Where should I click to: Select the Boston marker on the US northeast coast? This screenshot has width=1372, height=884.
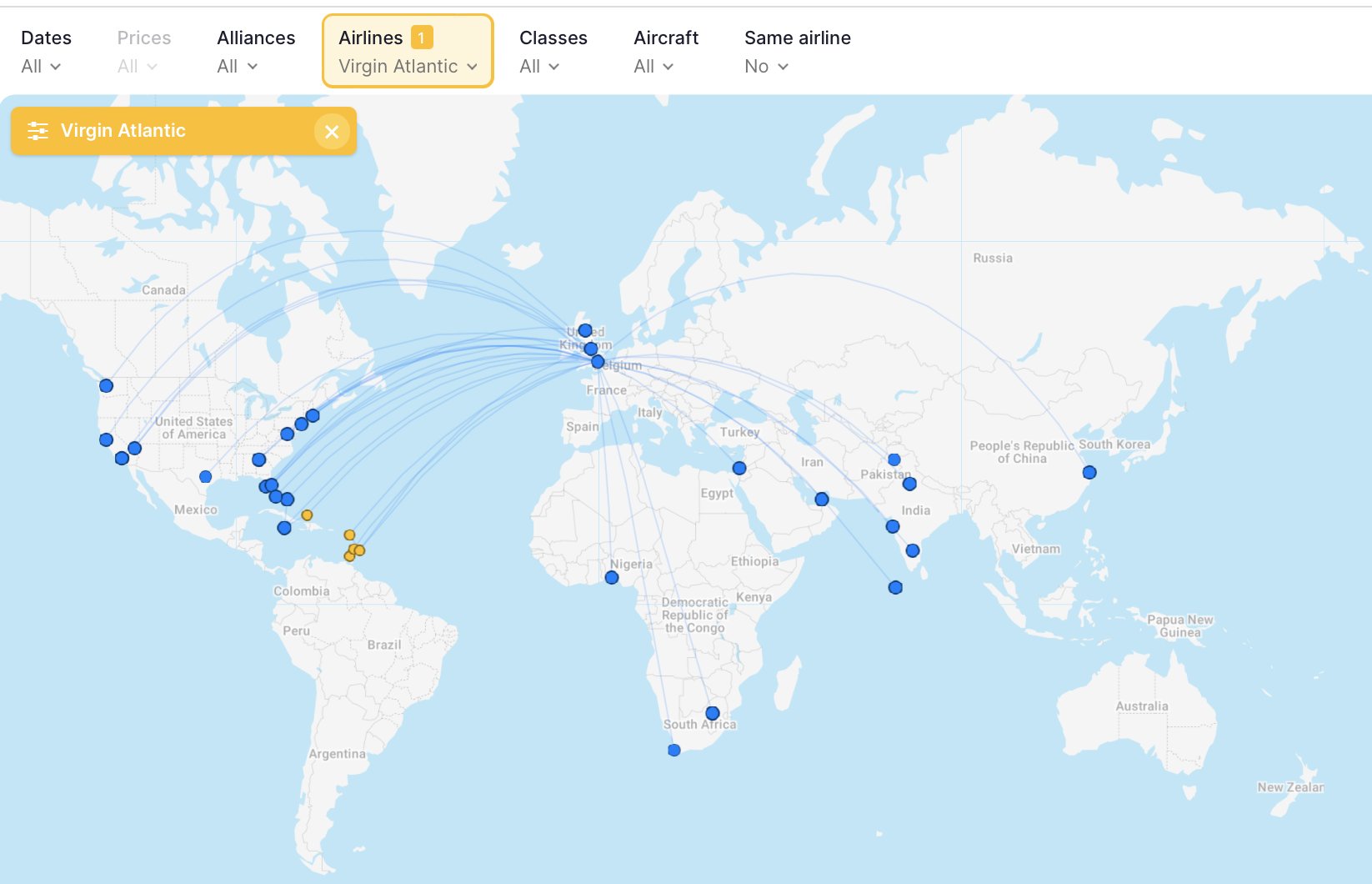click(x=313, y=415)
